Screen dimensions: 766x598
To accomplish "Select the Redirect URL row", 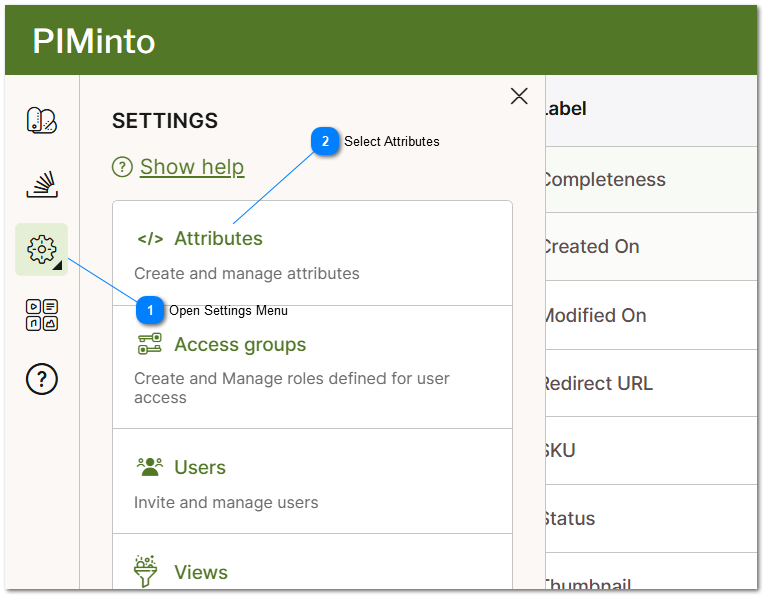I will click(x=651, y=383).
